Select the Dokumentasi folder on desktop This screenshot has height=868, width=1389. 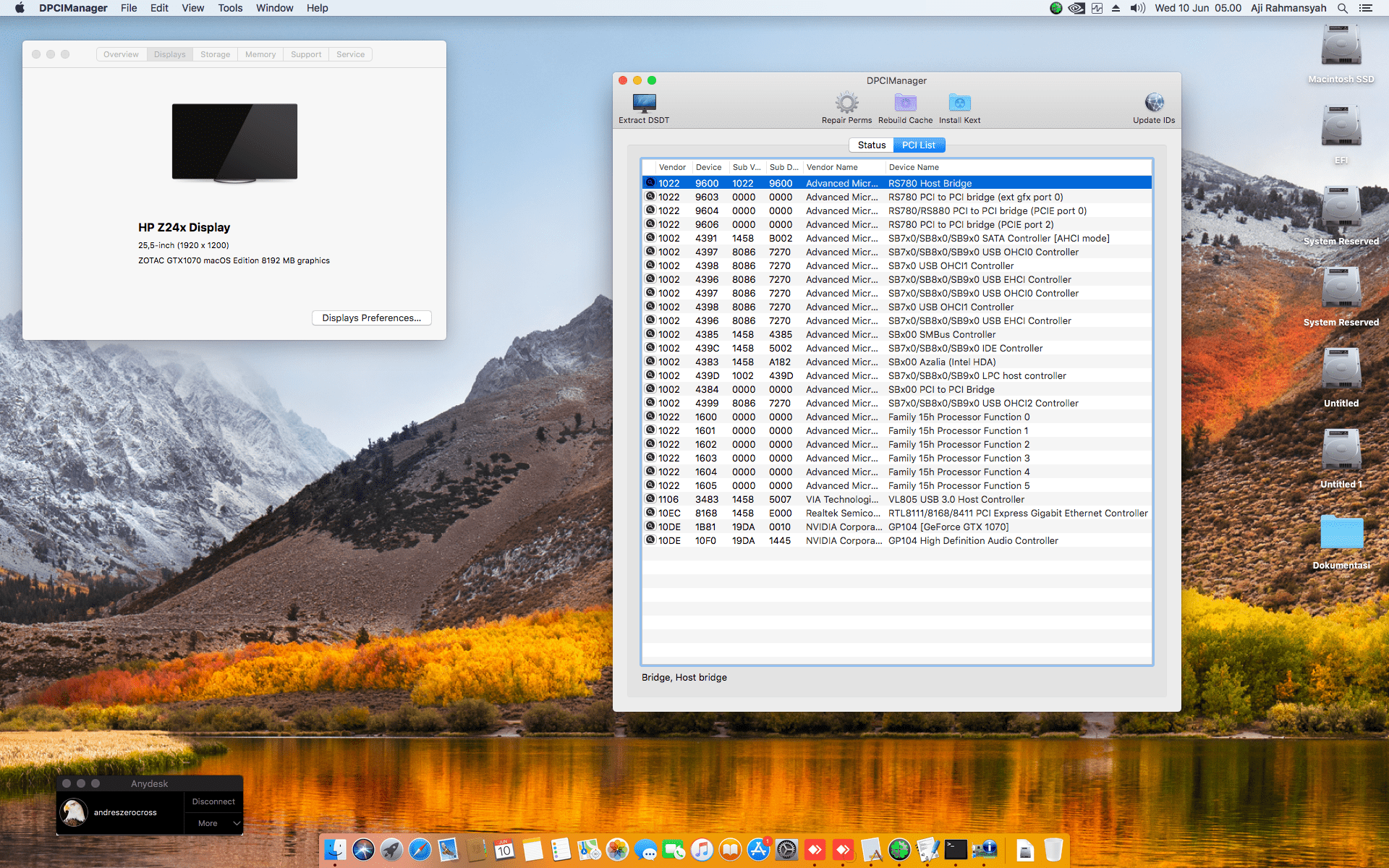pyautogui.click(x=1341, y=532)
